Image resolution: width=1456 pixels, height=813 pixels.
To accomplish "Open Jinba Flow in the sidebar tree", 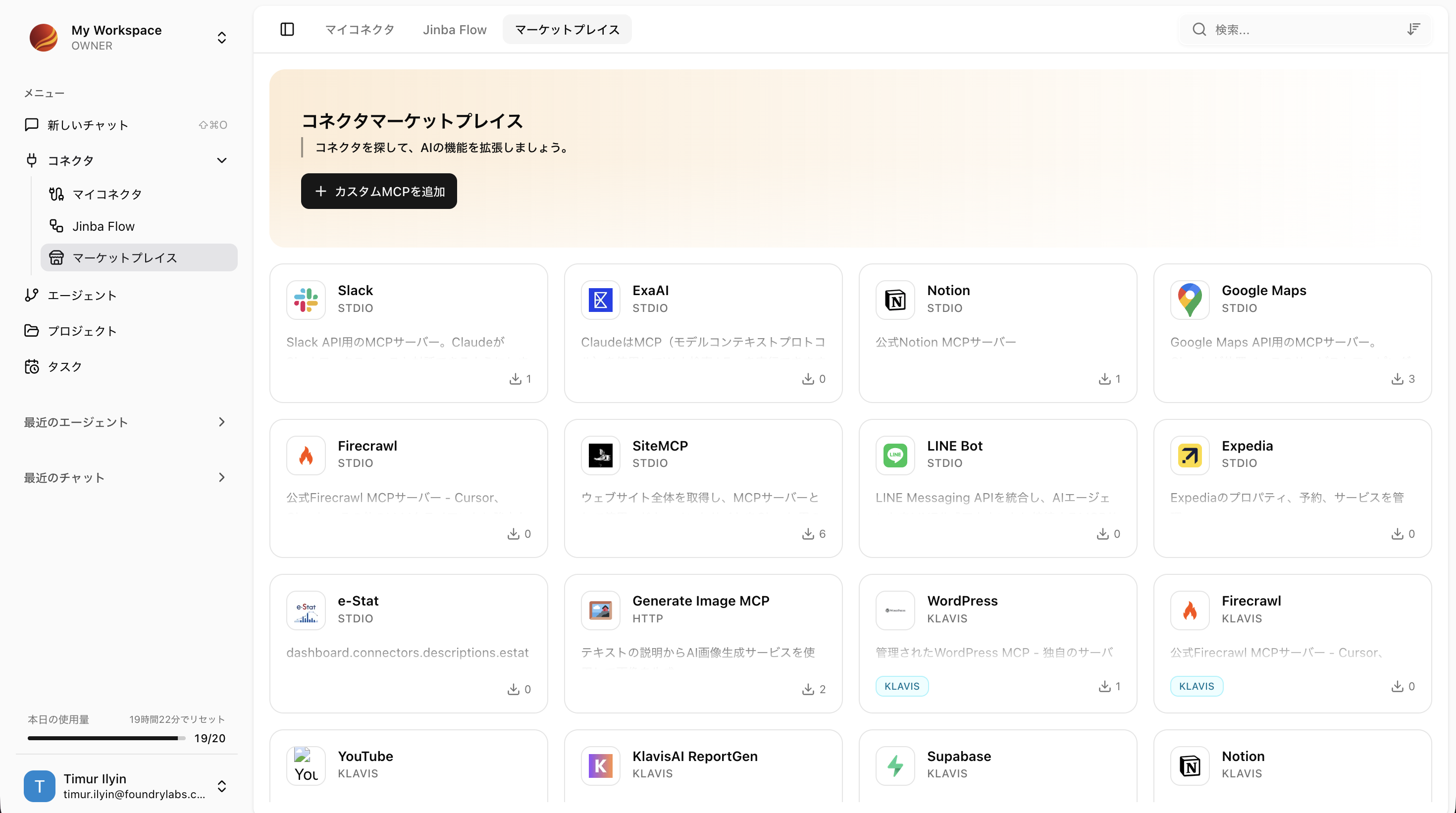I will tap(139, 226).
